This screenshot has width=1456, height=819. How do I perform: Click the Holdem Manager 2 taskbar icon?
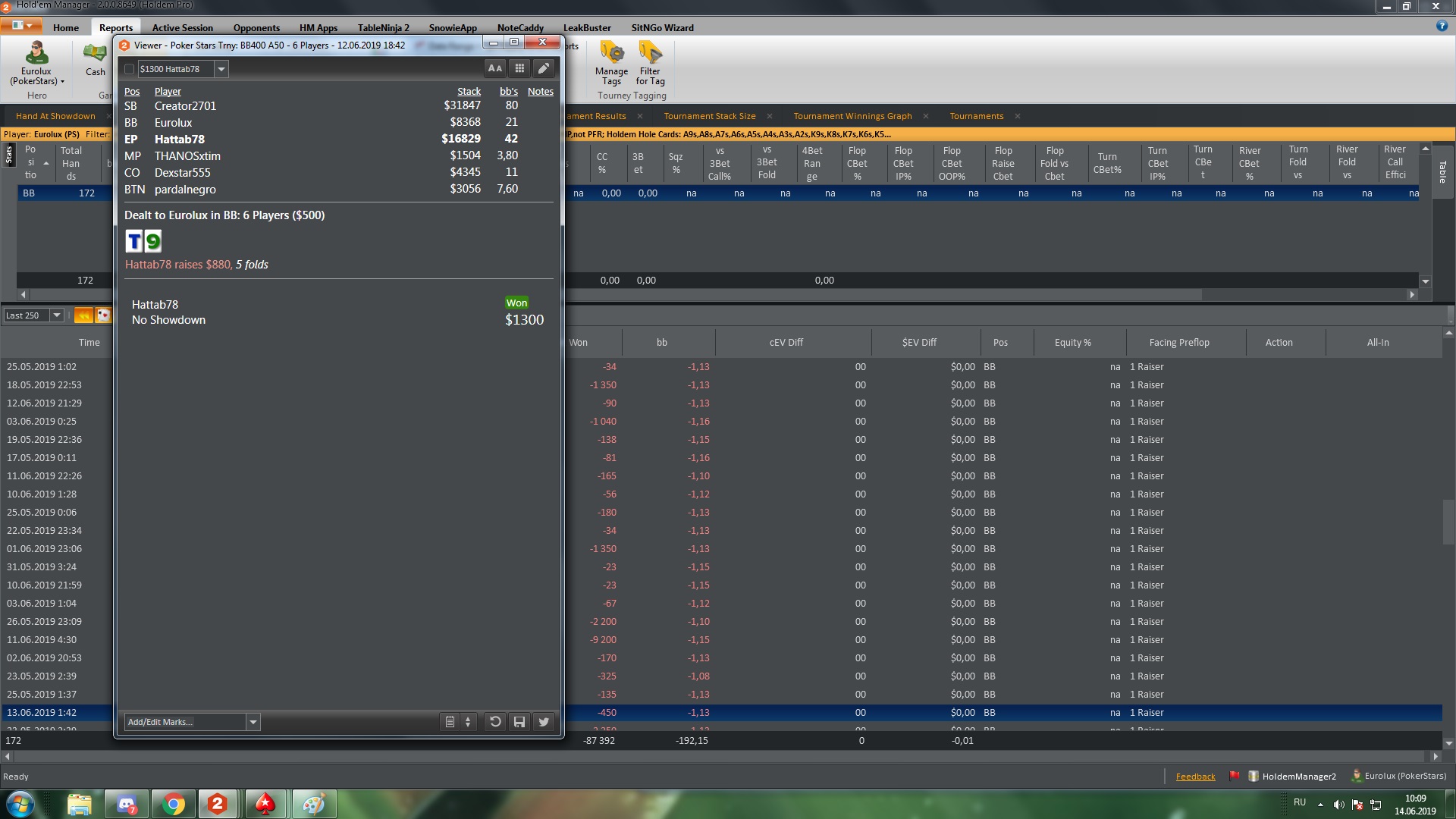pyautogui.click(x=218, y=804)
